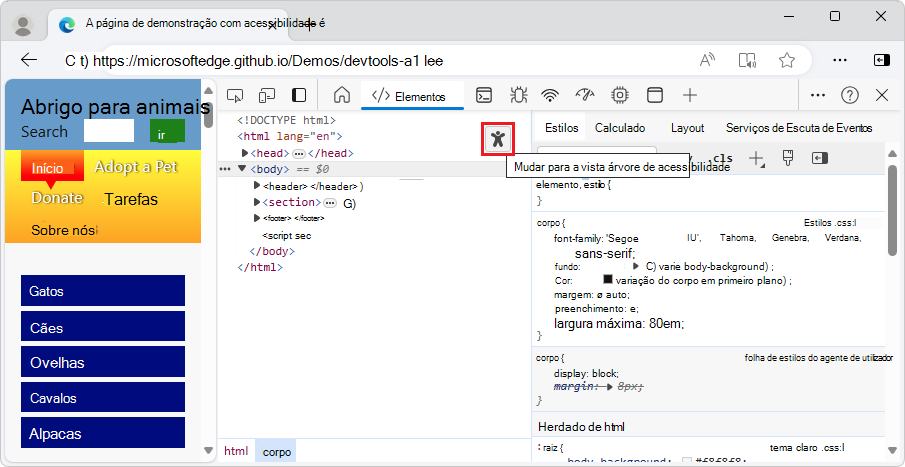
Task: Select corpo in the breadcrumb
Action: click(276, 451)
